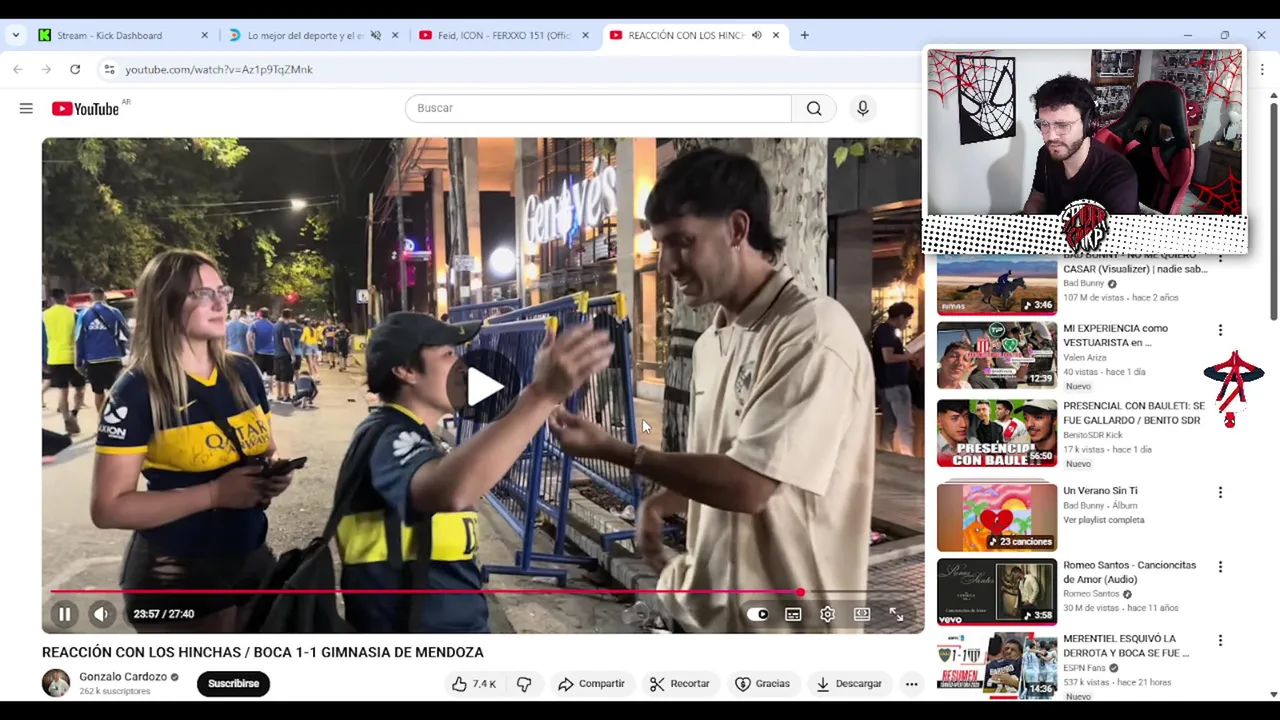The height and width of the screenshot is (720, 1280).
Task: Toggle the autoplay switch in player
Action: coord(758,614)
